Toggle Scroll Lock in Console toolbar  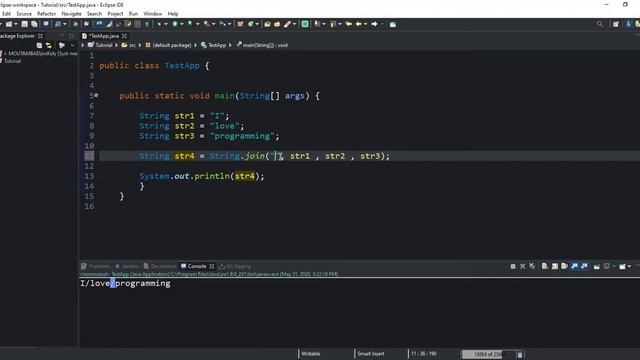[x=555, y=266]
